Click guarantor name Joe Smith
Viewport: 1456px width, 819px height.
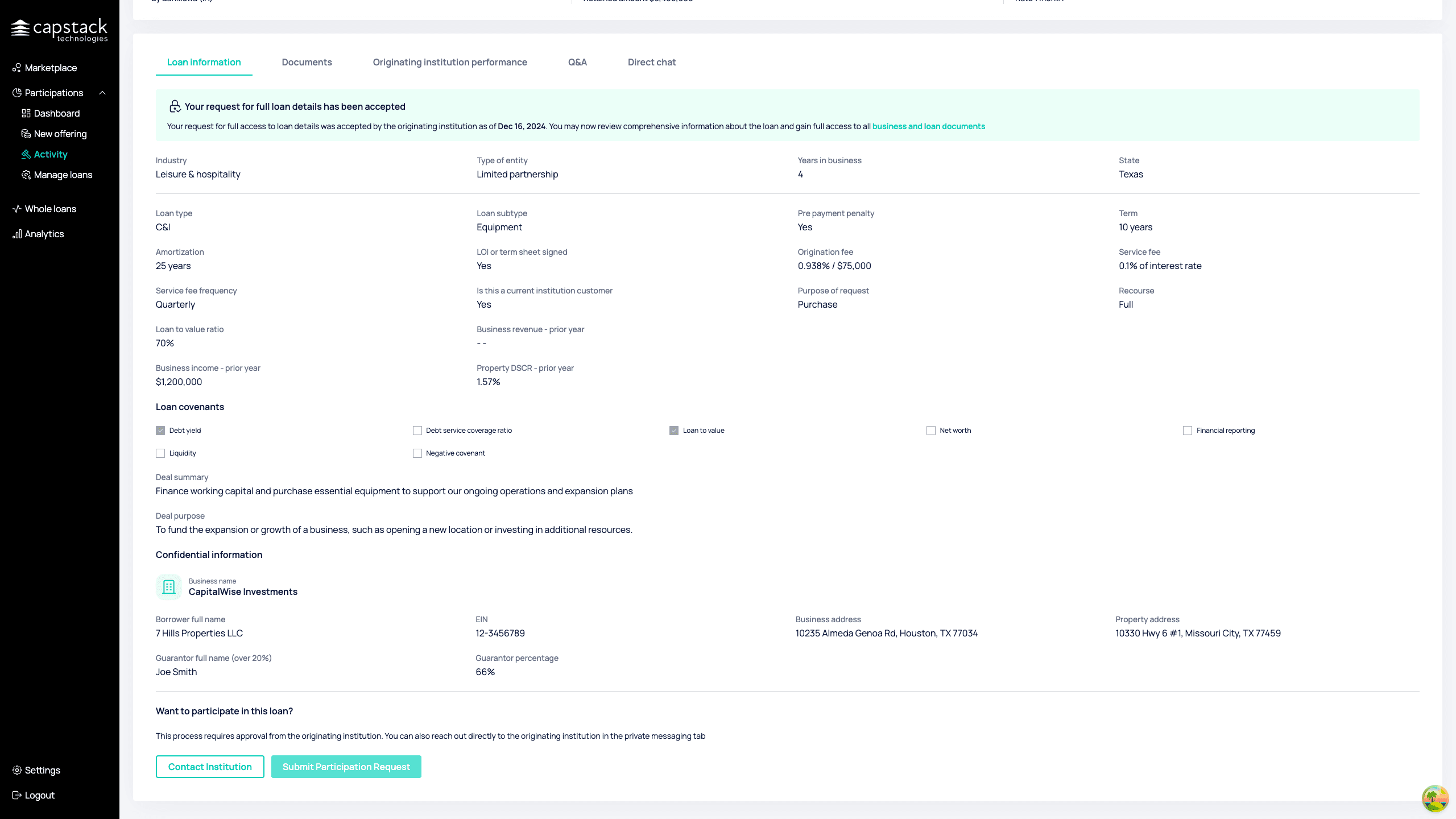(176, 672)
